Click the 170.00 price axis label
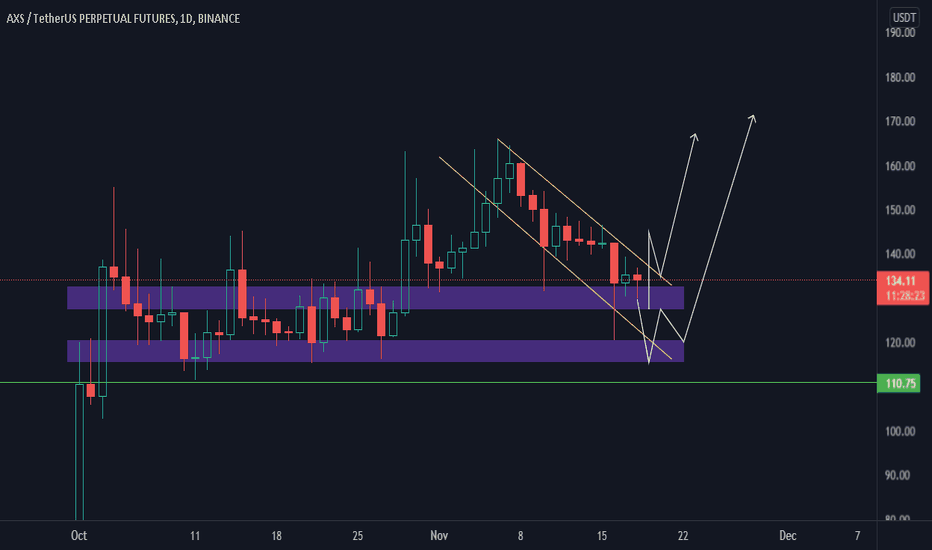Viewport: 932px width, 550px height. (900, 121)
